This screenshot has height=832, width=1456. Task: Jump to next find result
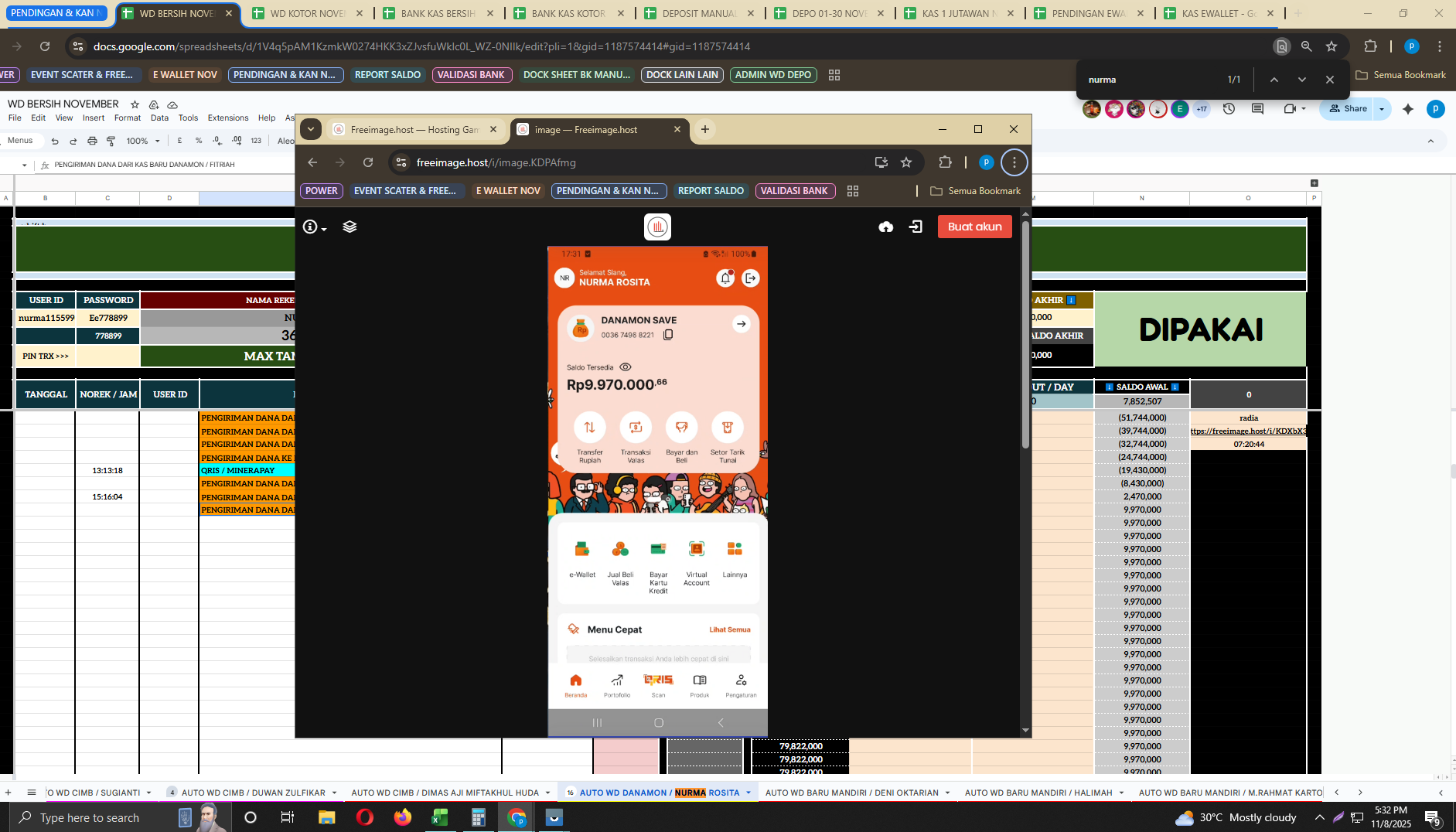[x=1302, y=80]
